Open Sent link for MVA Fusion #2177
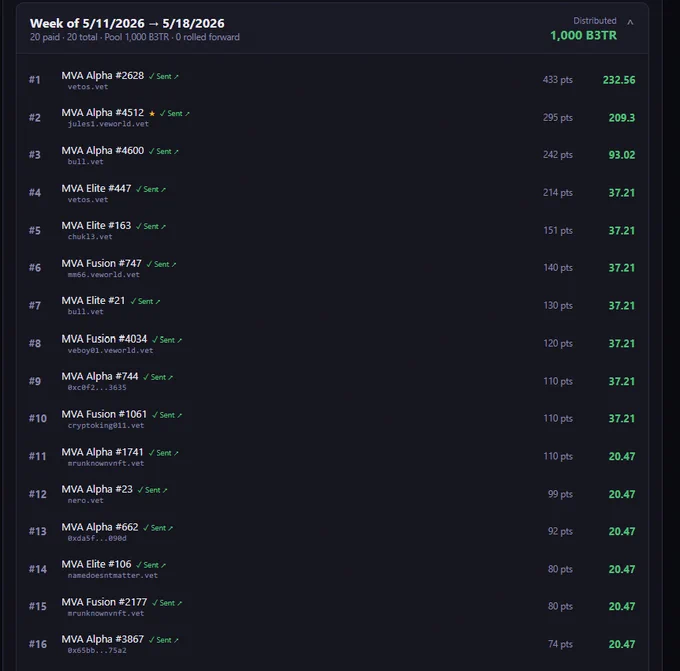Screen dimensions: 680x671 coord(167,603)
